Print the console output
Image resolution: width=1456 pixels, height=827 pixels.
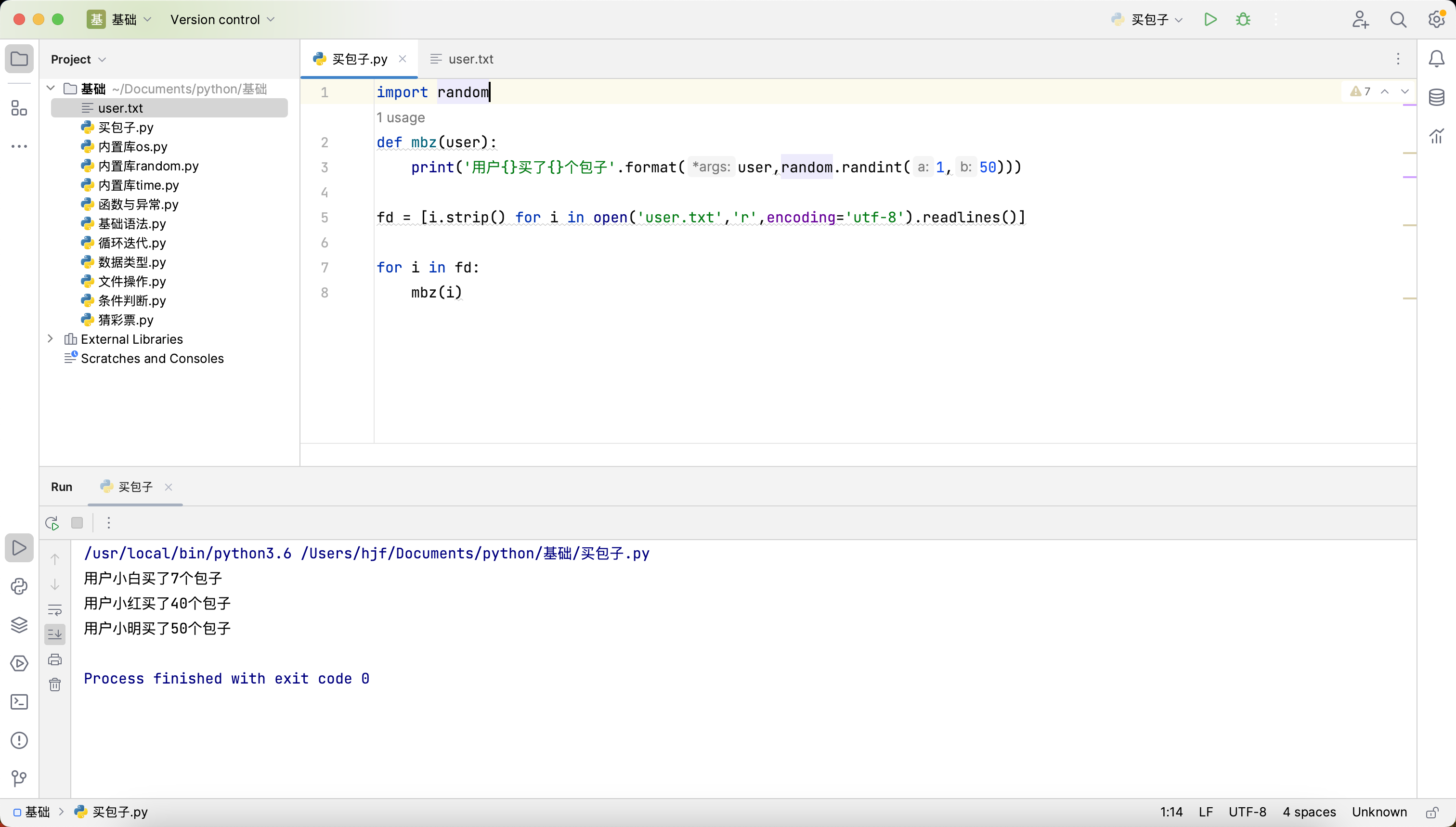pos(55,659)
